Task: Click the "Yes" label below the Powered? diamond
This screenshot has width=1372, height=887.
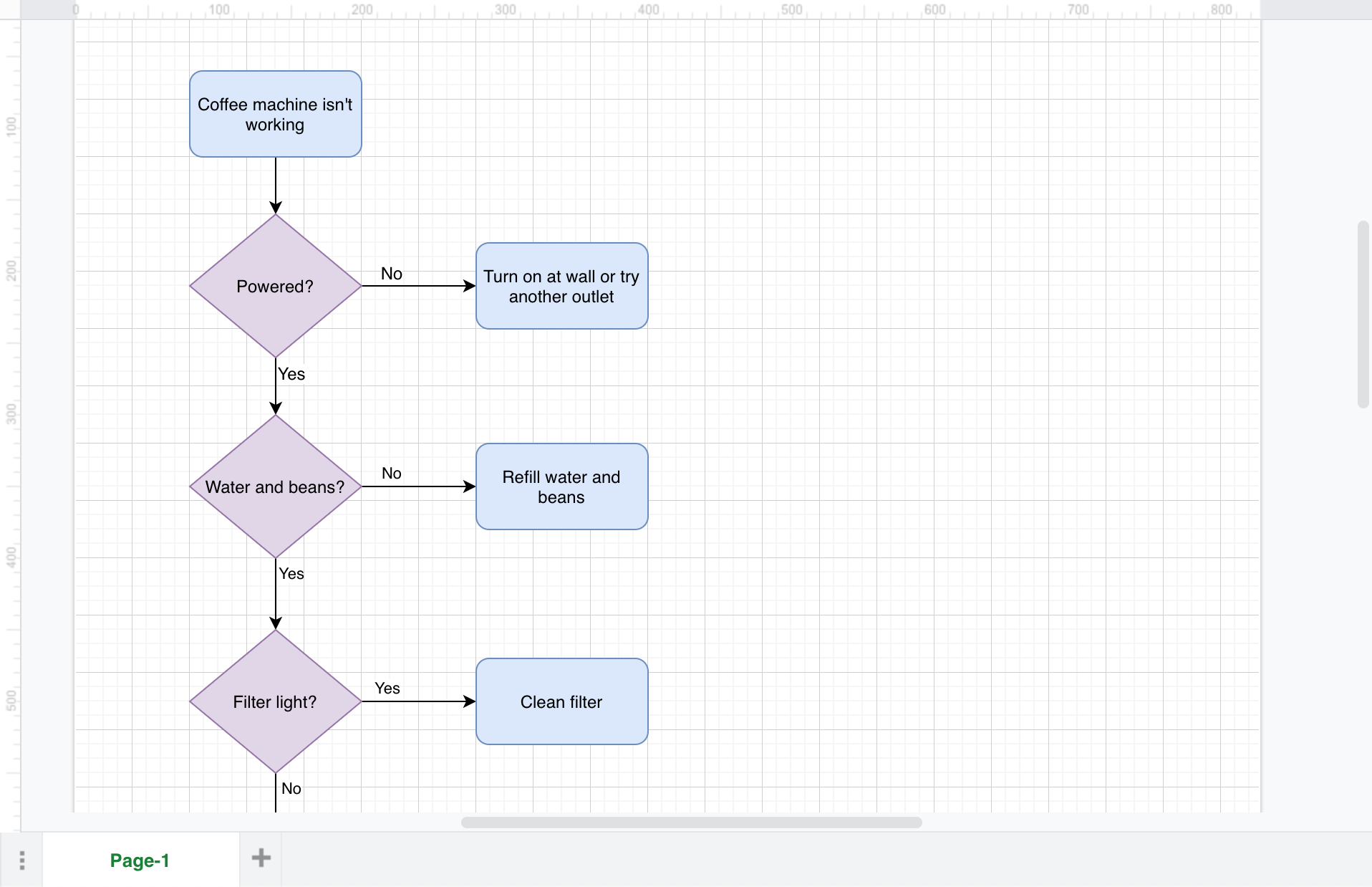Action: (x=291, y=373)
